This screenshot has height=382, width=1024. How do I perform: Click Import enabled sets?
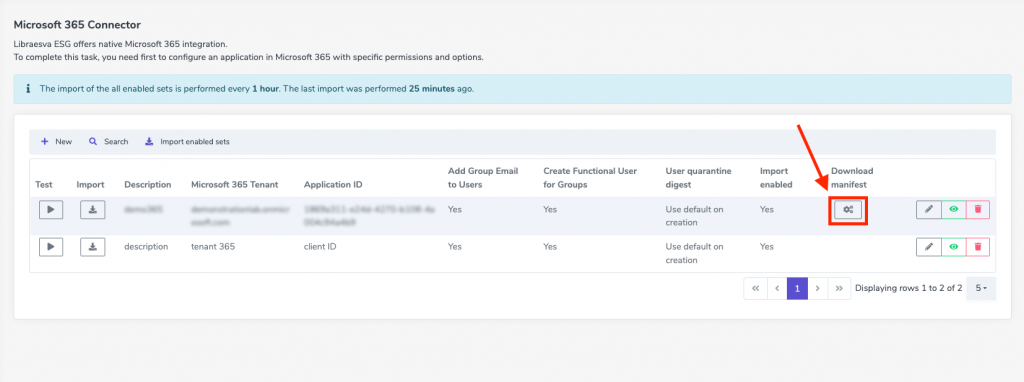click(187, 142)
